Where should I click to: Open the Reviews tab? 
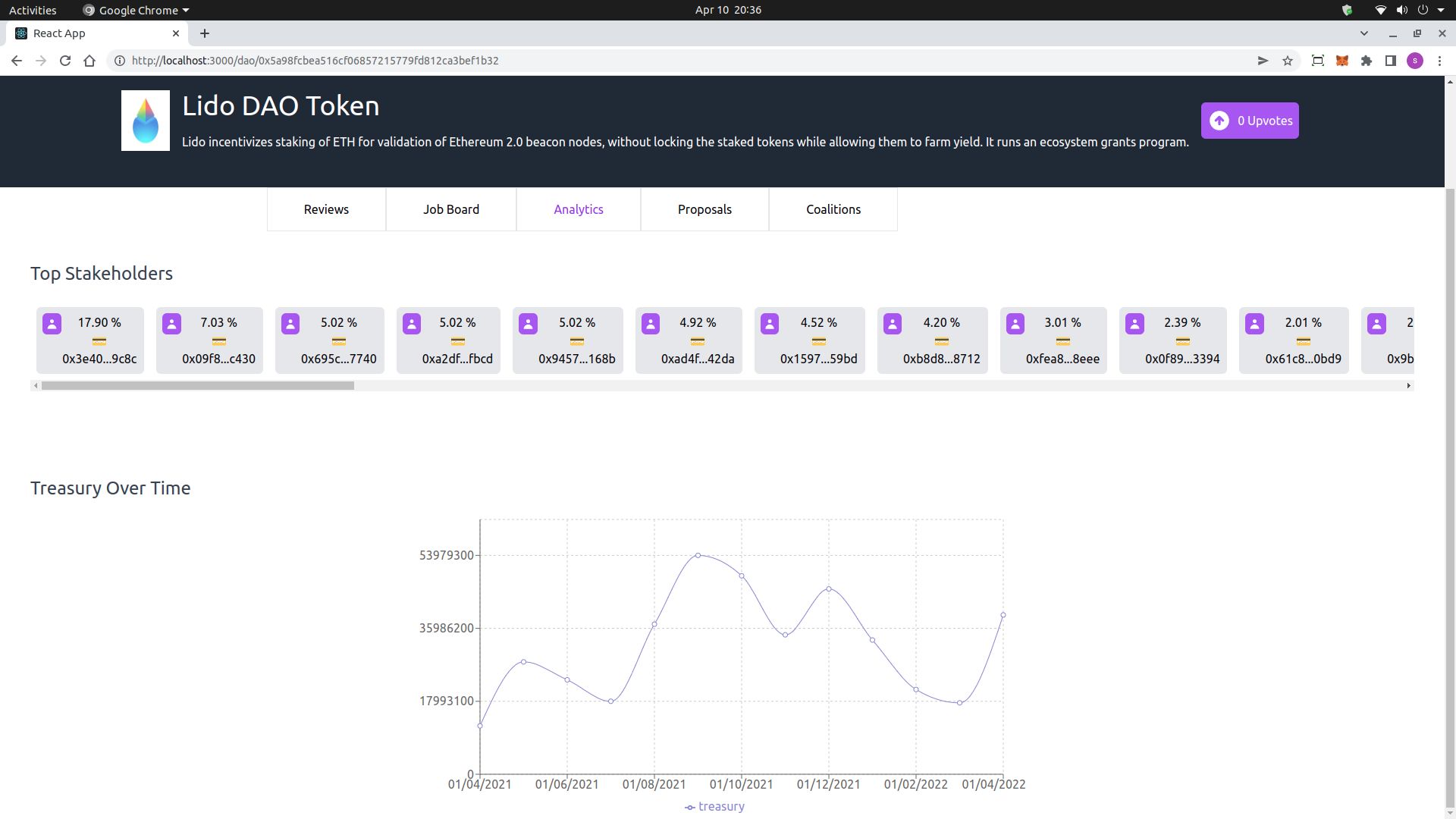tap(326, 209)
